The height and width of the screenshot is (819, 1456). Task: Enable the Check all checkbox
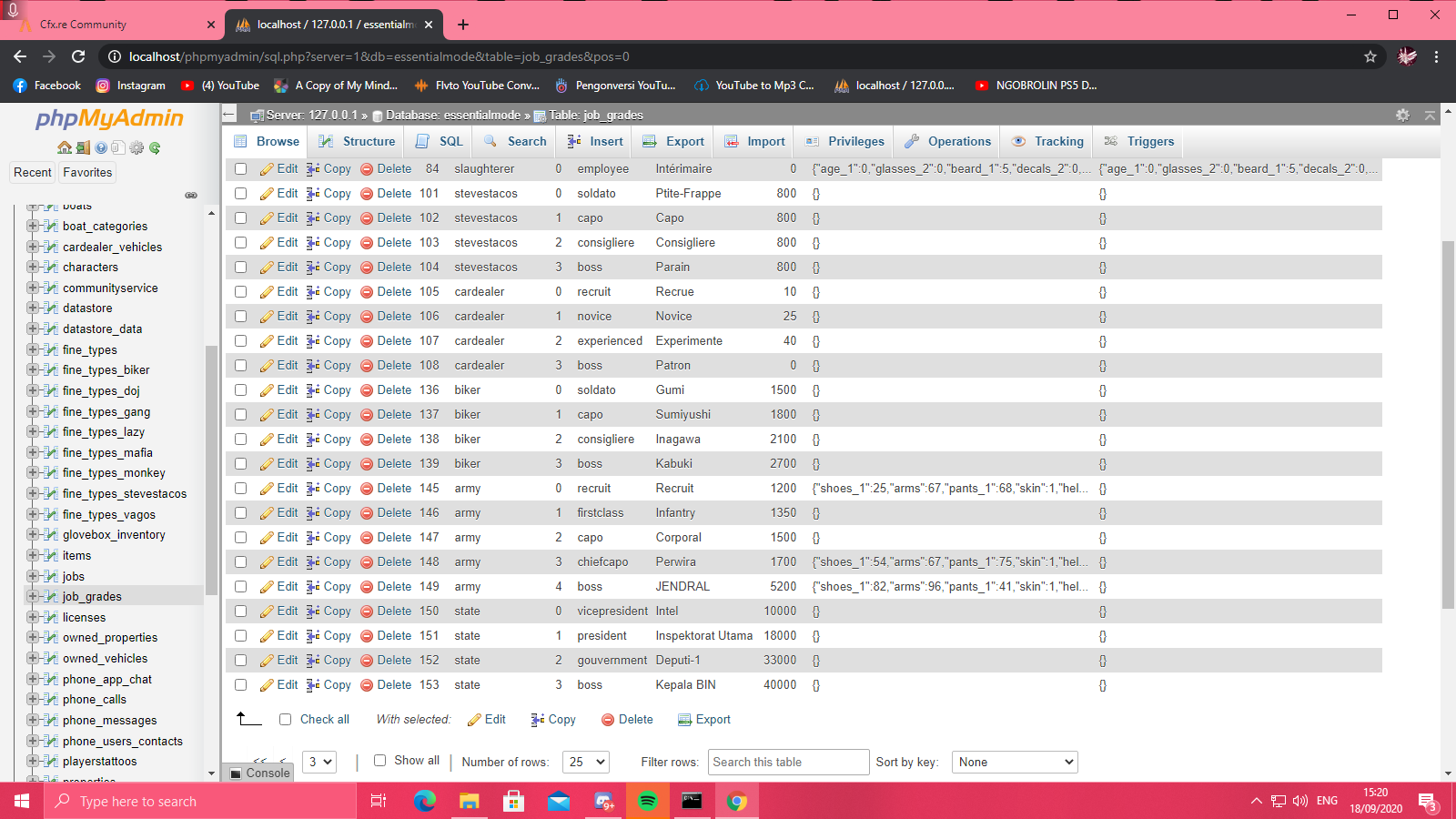click(285, 720)
